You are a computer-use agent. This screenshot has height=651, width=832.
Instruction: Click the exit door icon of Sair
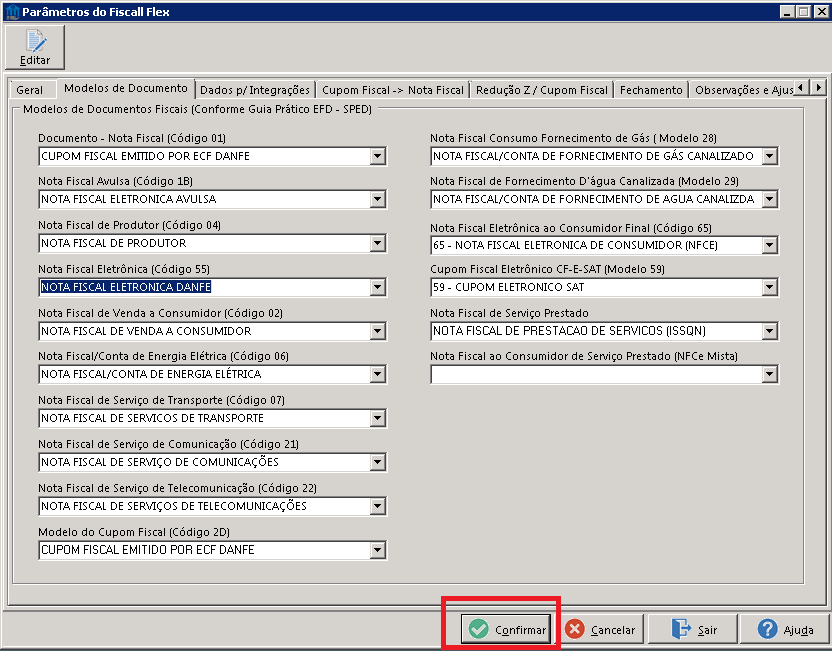(681, 629)
